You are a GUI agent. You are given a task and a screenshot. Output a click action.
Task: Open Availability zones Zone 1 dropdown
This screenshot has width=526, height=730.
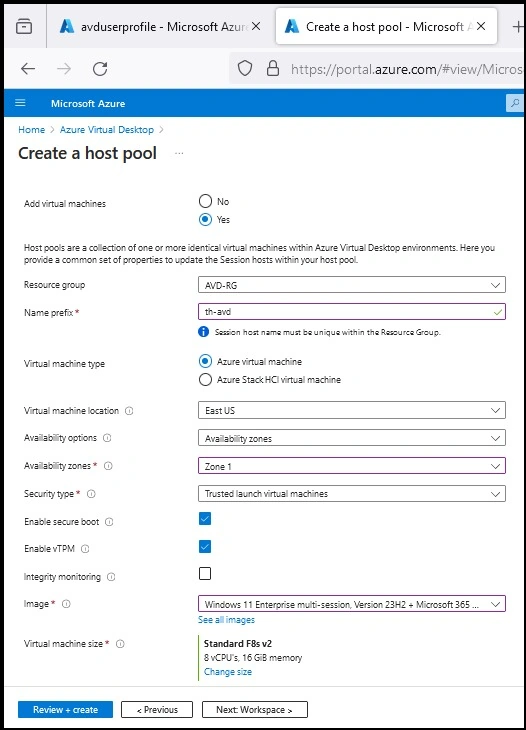point(352,466)
